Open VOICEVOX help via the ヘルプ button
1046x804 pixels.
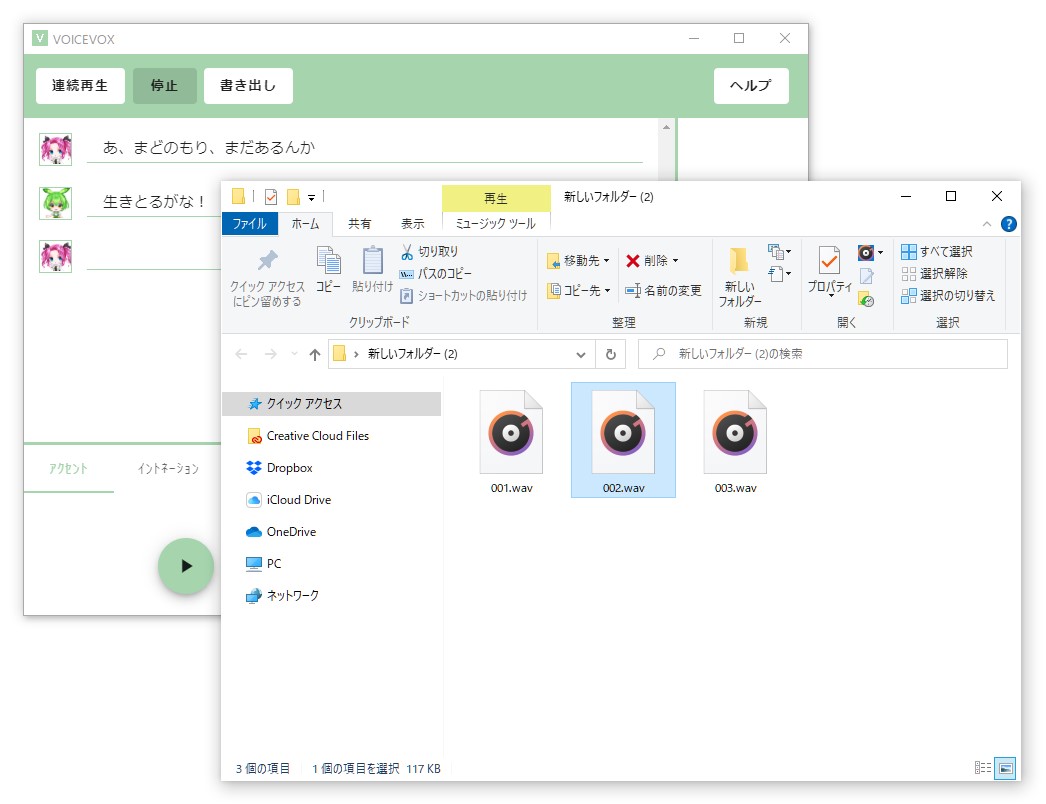click(x=751, y=86)
